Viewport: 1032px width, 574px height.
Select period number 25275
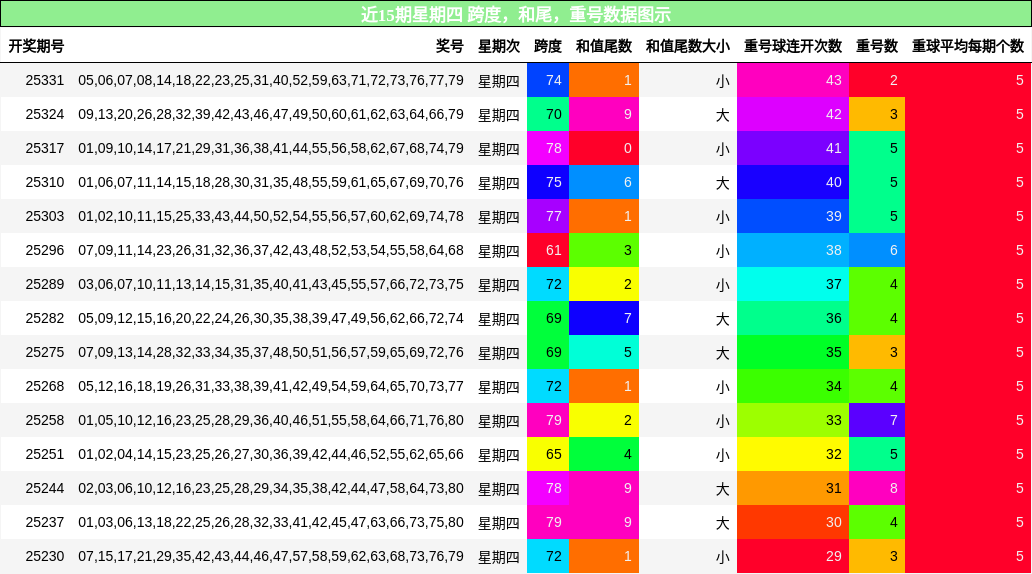tap(45, 352)
